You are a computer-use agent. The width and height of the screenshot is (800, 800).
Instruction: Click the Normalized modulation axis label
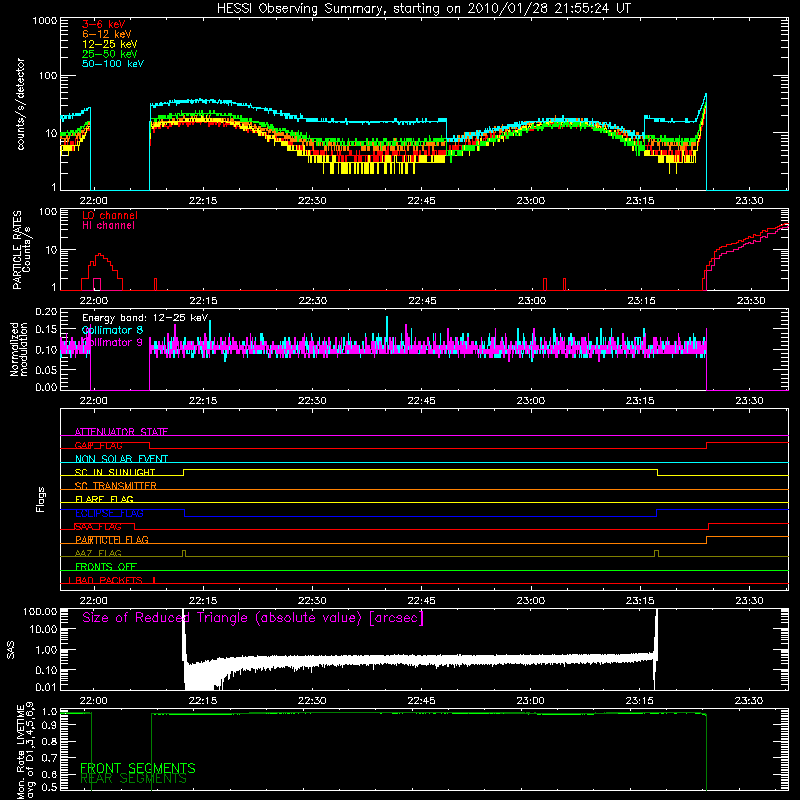point(18,349)
